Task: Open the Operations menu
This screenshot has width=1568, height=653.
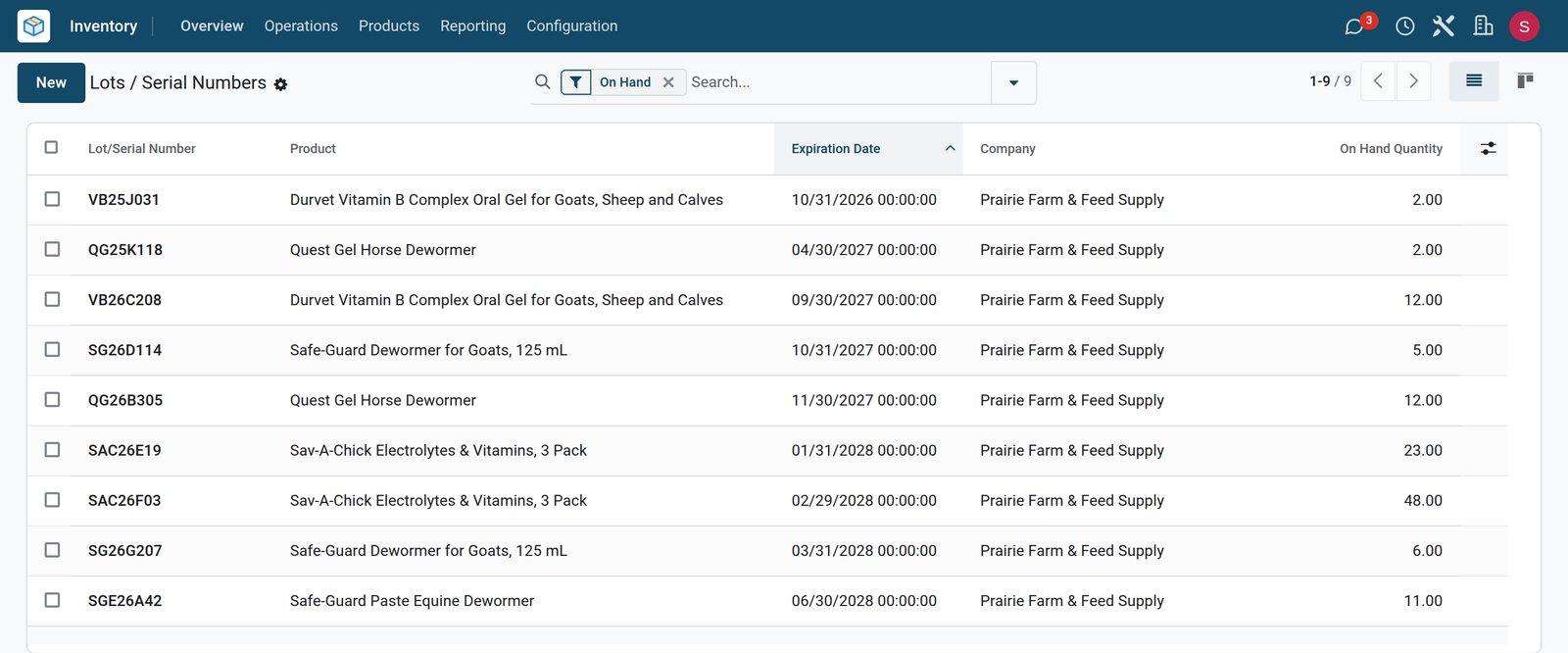Action: [301, 26]
